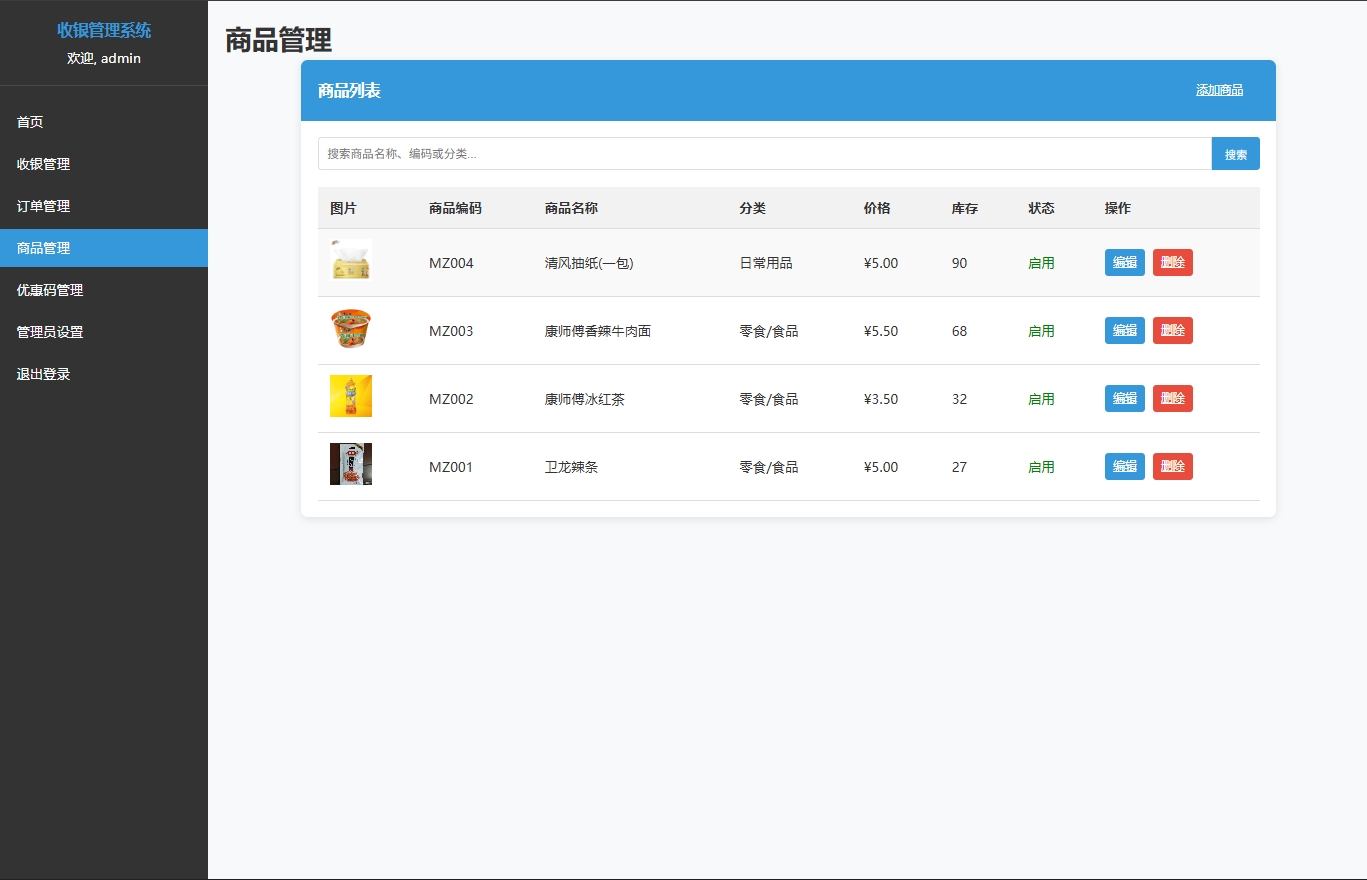Viewport: 1367px width, 880px height.
Task: Click the stock value 90
Action: pos(960,263)
